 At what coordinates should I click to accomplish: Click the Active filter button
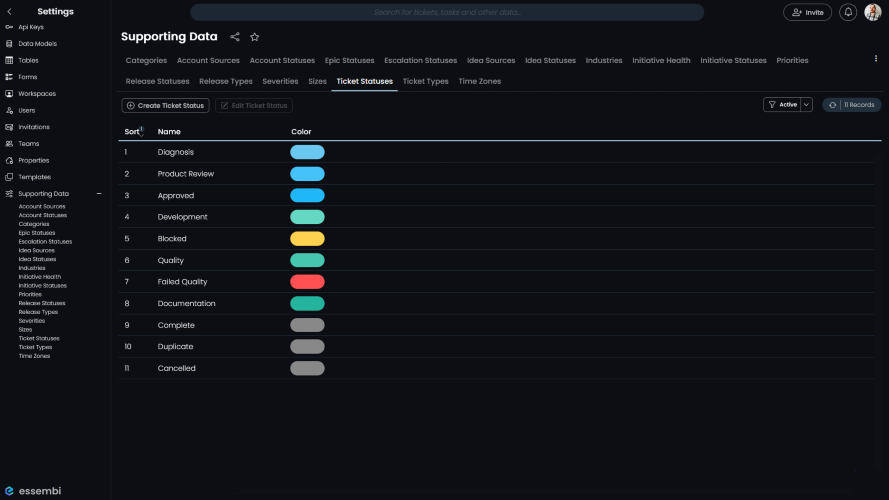pos(782,105)
